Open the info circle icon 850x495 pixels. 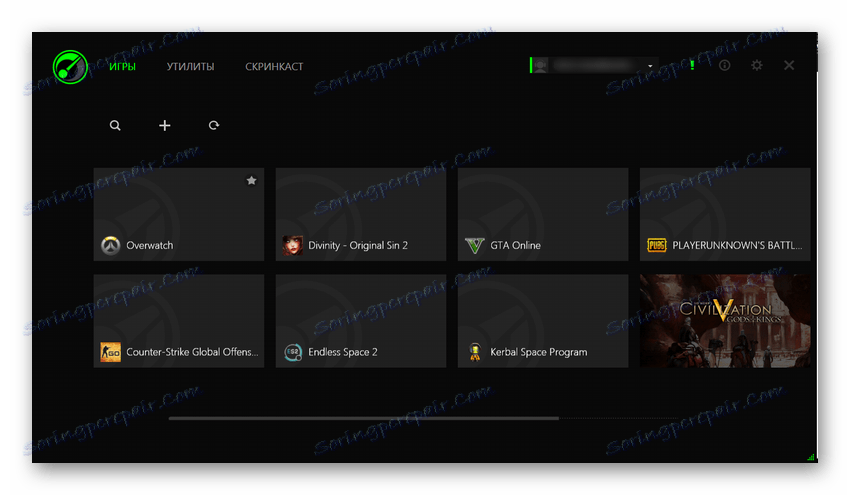coord(724,66)
